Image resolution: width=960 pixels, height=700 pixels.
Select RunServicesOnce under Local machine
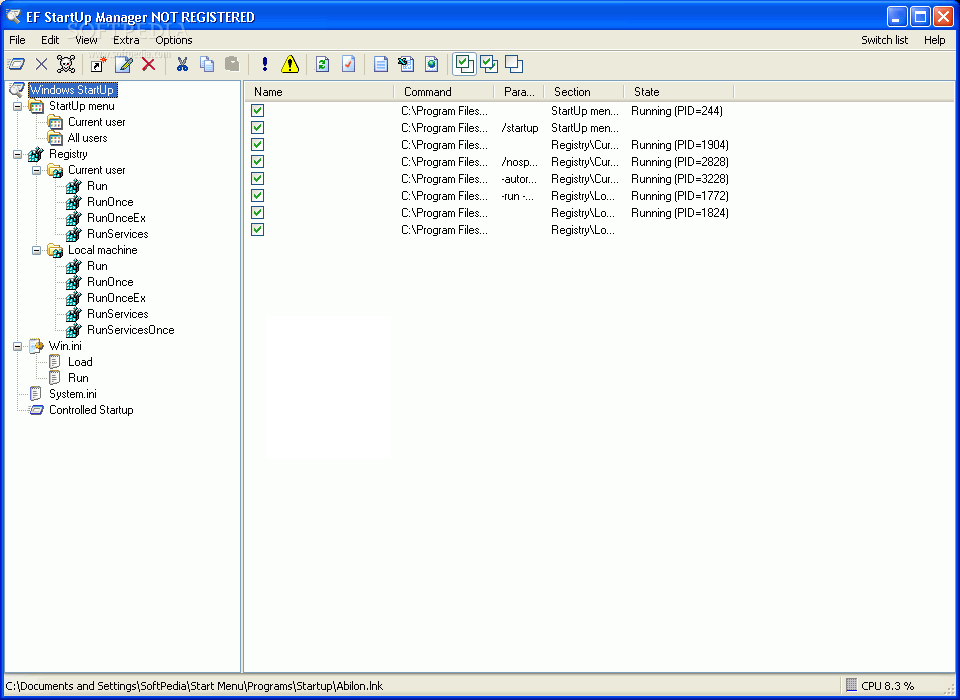click(130, 330)
